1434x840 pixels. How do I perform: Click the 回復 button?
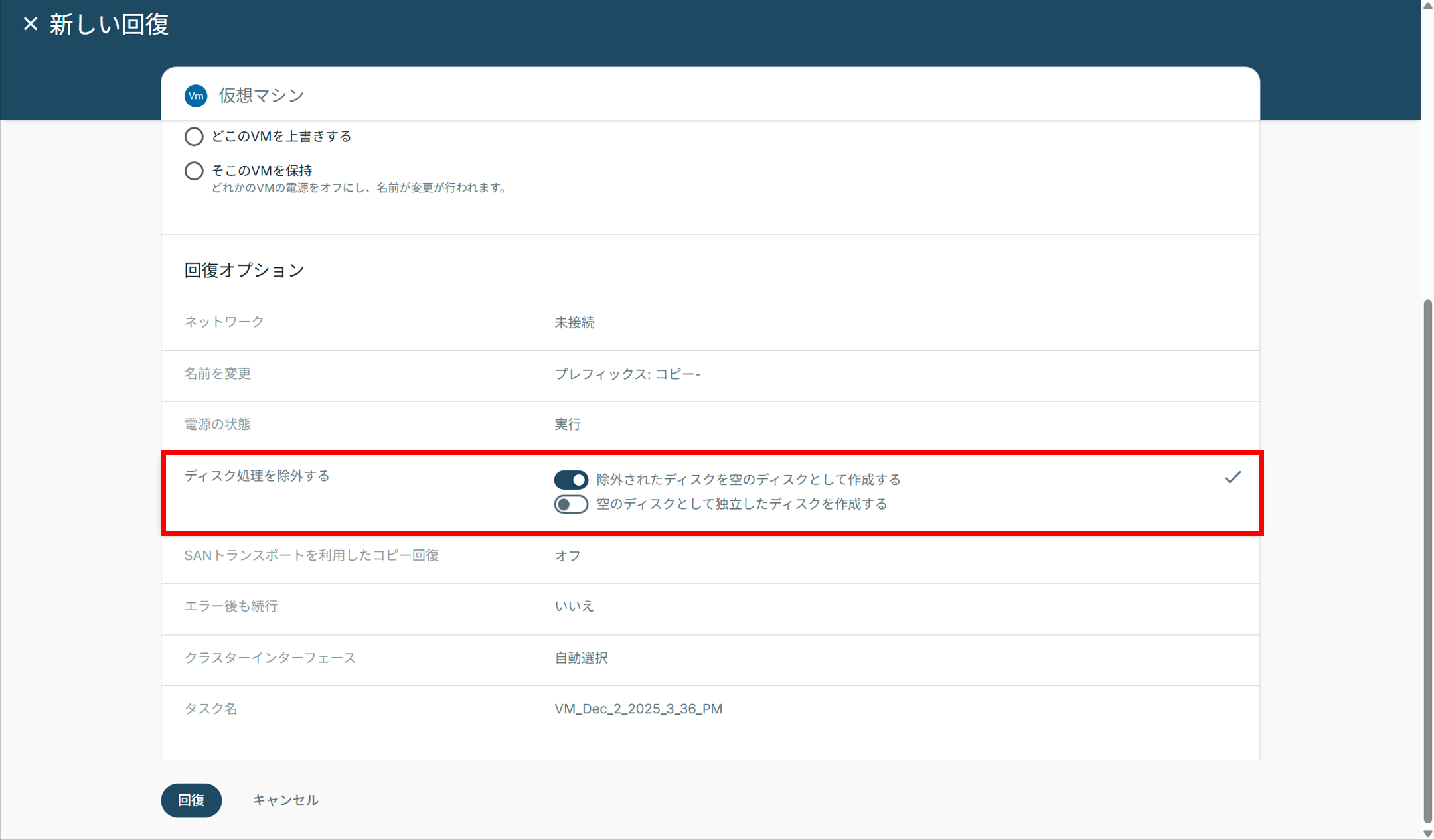pos(191,800)
